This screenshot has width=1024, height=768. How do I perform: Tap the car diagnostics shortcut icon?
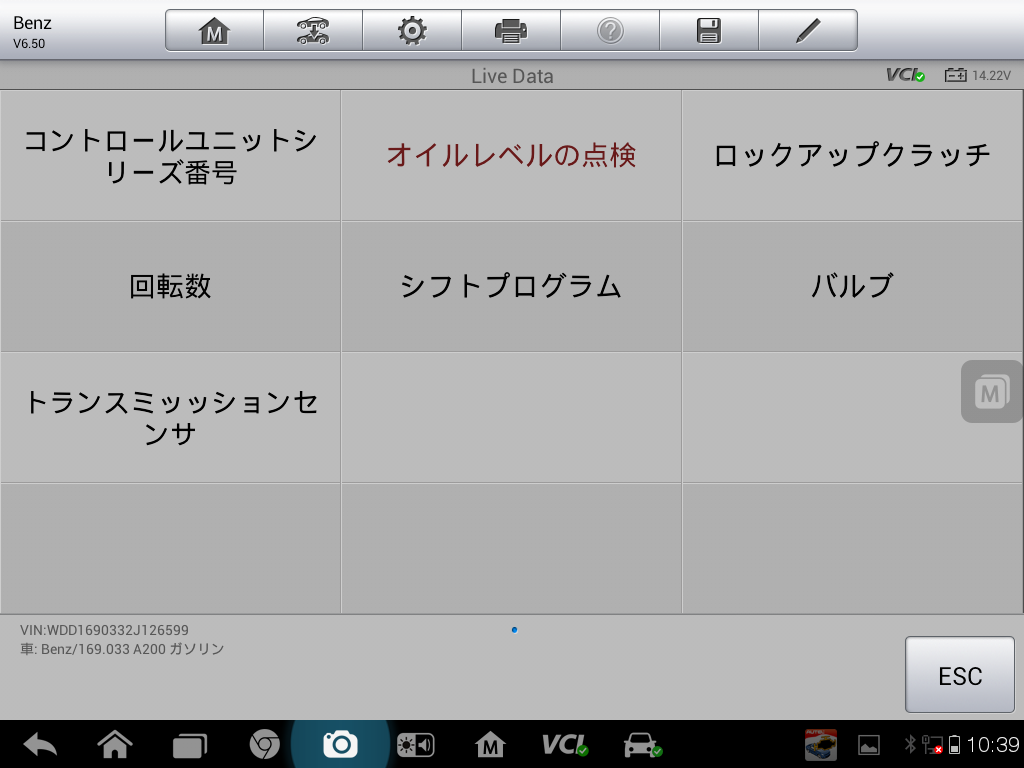[x=643, y=744]
